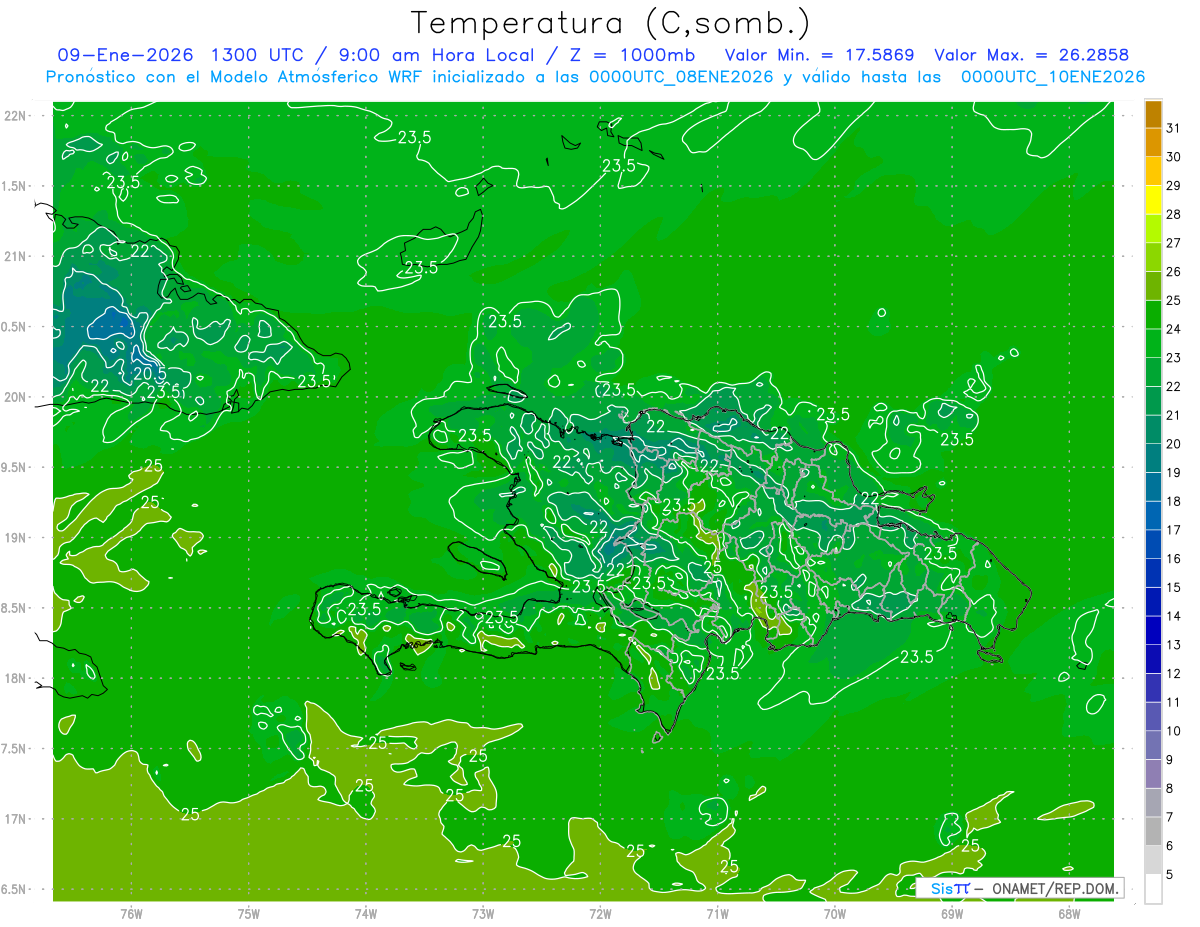Click latitude axis label '20N'
The image size is (1200, 927).
click(16, 397)
